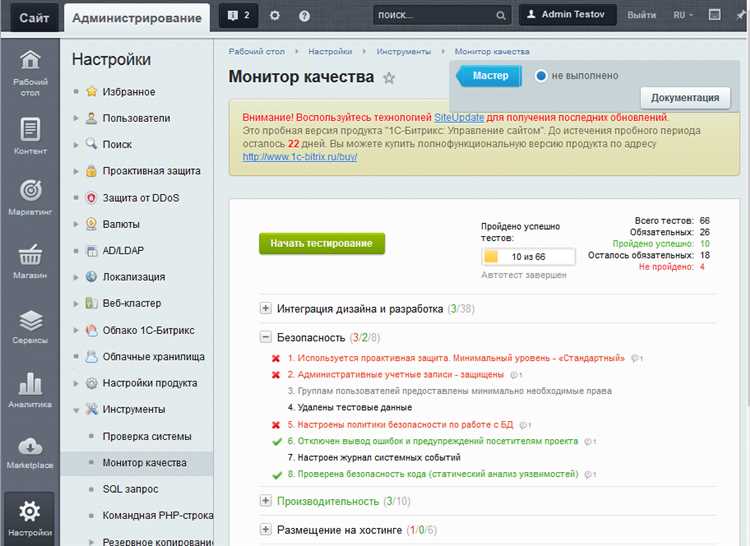
Task: Click the window layout icon near RU
Action: pyautogui.click(x=715, y=15)
